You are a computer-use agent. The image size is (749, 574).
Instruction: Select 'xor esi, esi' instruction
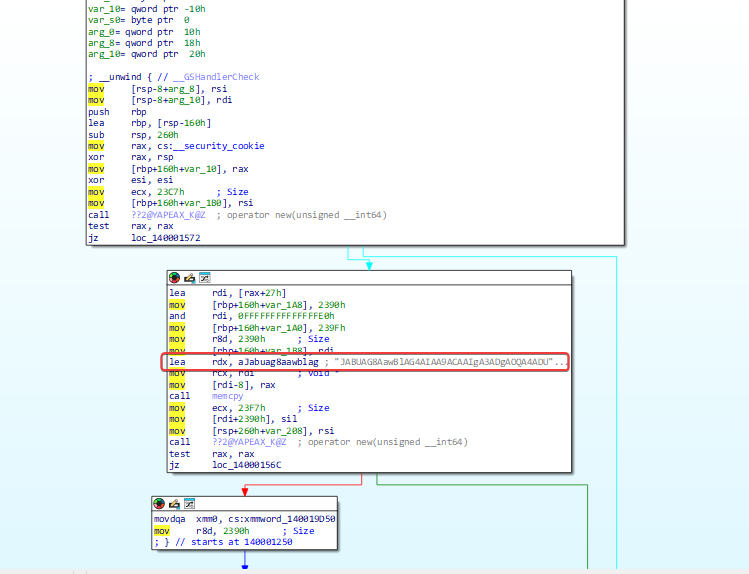tap(131, 180)
